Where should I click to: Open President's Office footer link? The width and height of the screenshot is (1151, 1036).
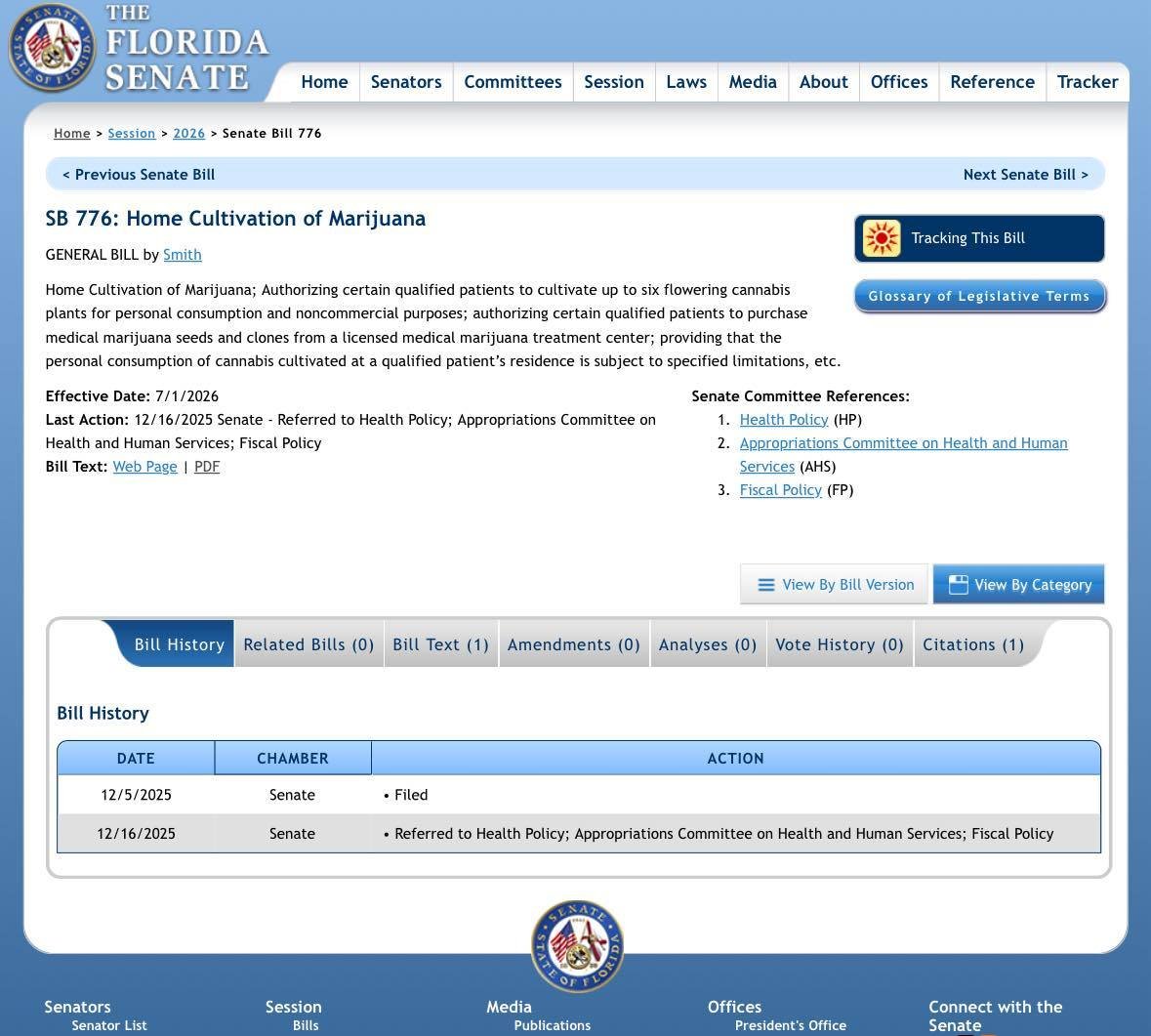(791, 1025)
